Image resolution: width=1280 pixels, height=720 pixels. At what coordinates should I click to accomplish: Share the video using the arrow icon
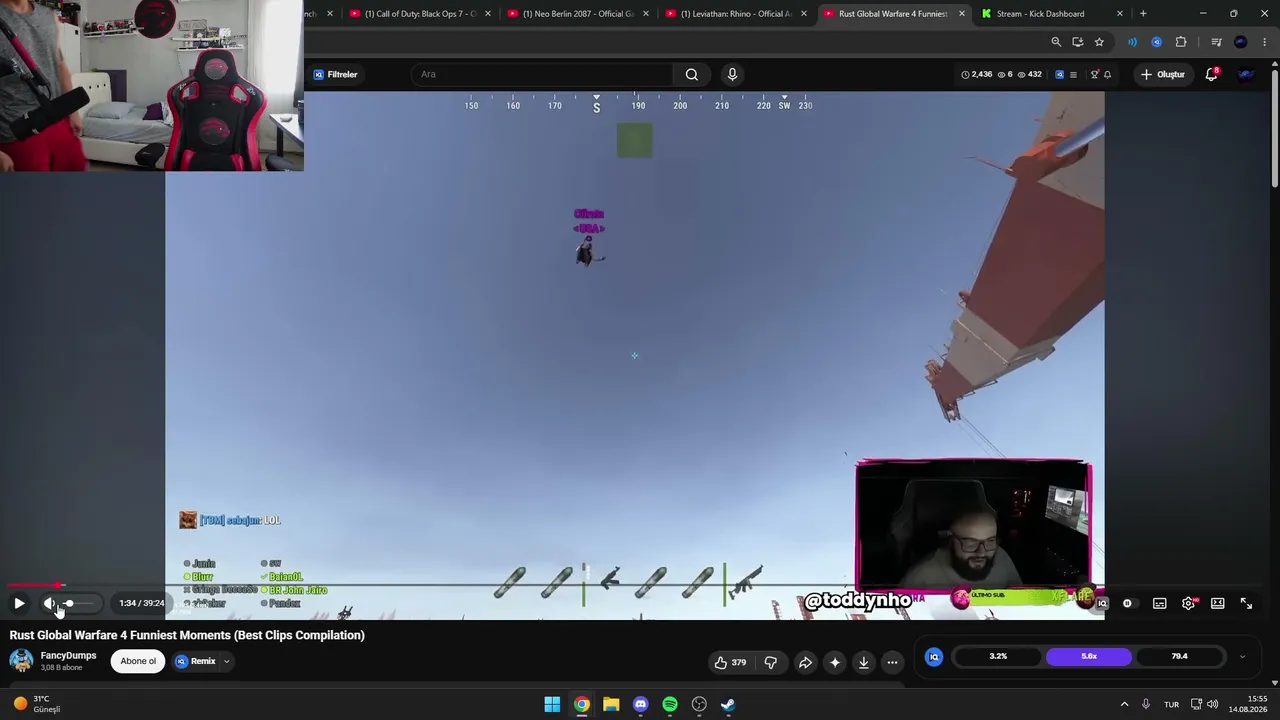pos(805,662)
